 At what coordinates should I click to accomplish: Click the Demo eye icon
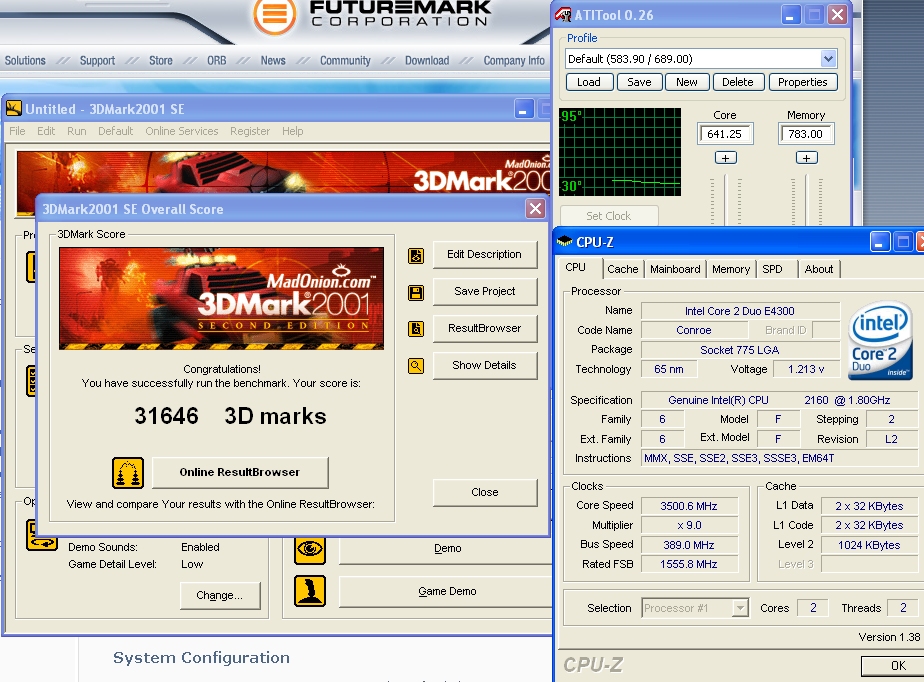coord(310,549)
